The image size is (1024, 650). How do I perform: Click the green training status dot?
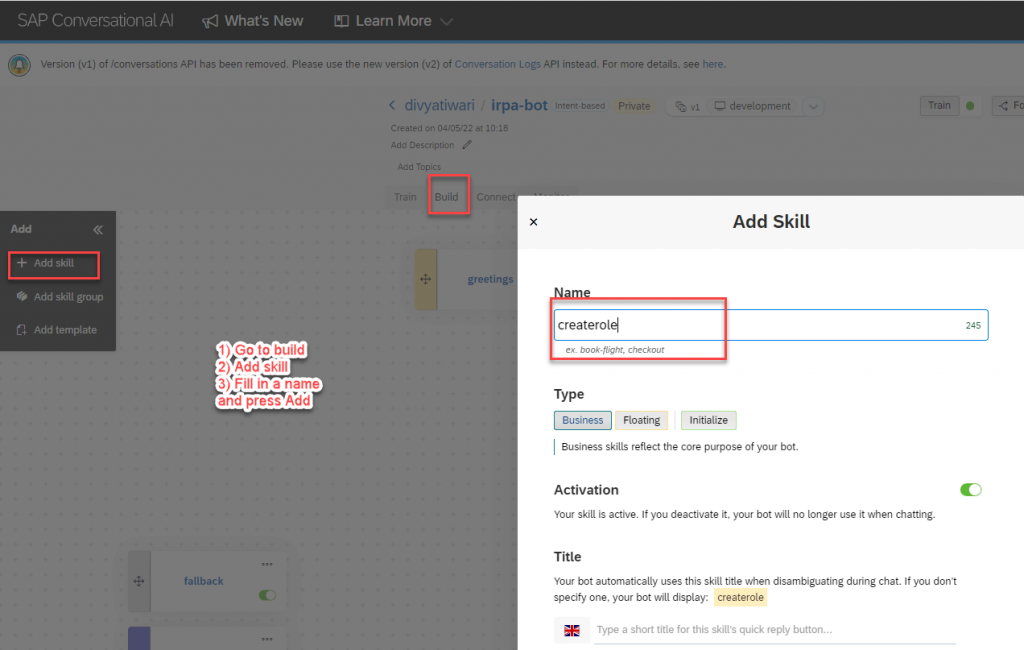[x=970, y=106]
